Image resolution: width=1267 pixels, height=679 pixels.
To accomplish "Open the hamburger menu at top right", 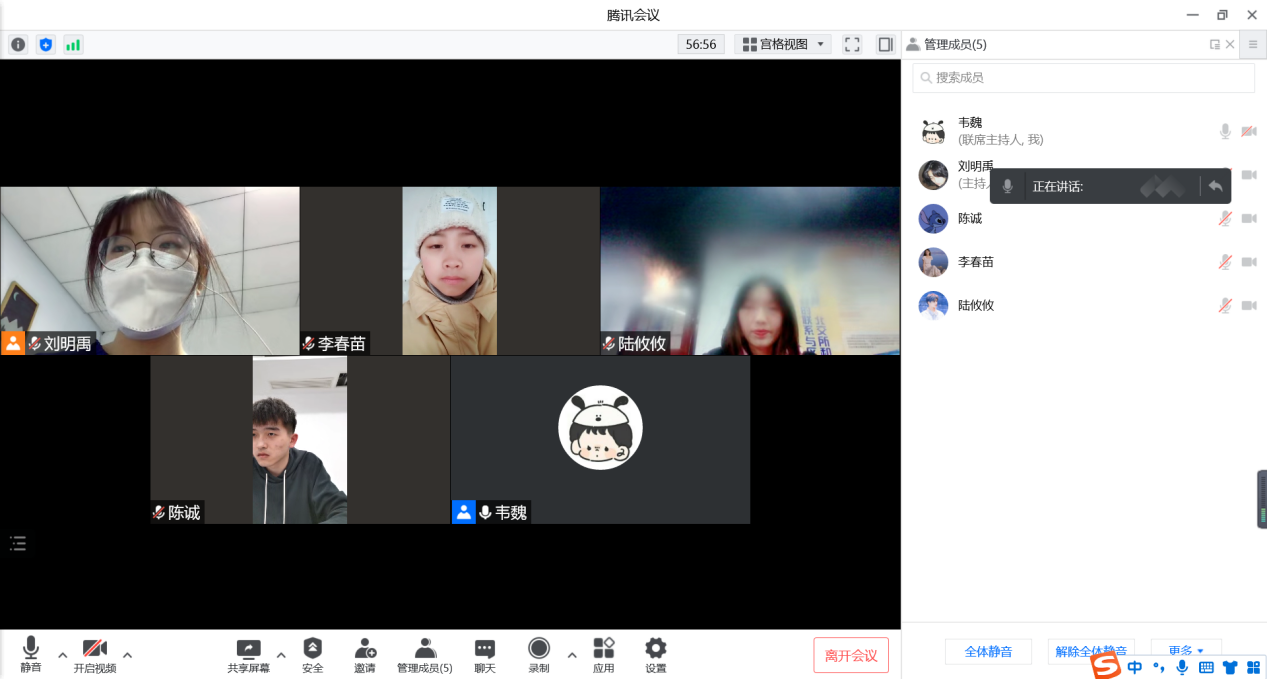I will point(1252,44).
